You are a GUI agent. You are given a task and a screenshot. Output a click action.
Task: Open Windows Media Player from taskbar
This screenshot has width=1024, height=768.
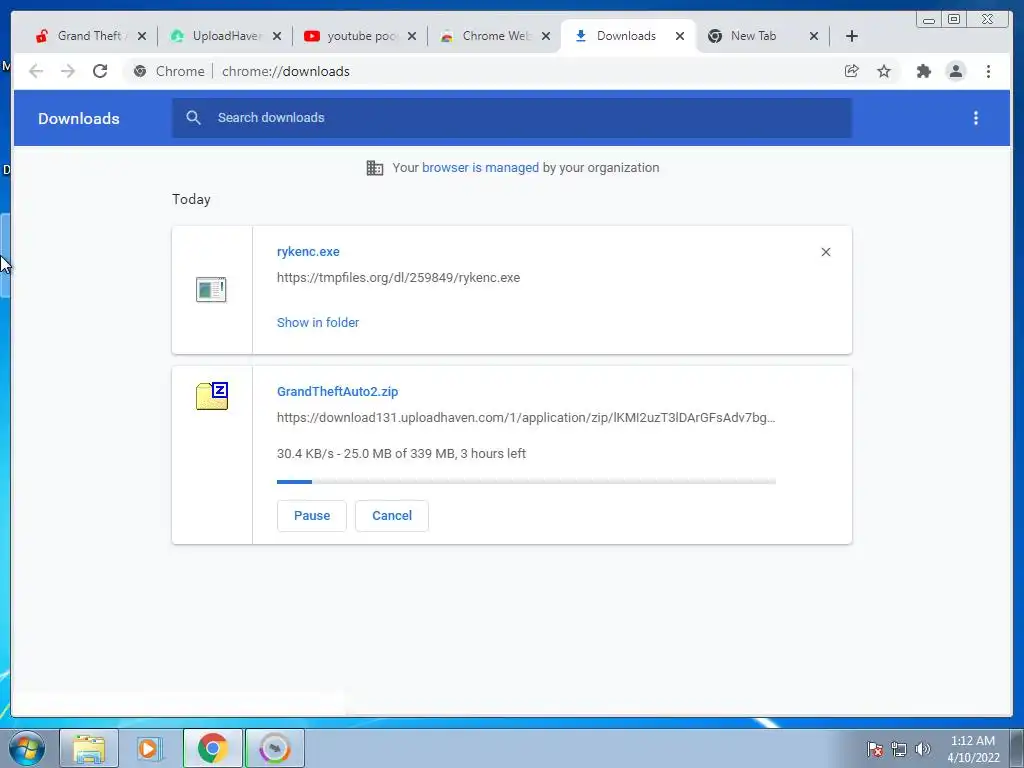coord(150,748)
